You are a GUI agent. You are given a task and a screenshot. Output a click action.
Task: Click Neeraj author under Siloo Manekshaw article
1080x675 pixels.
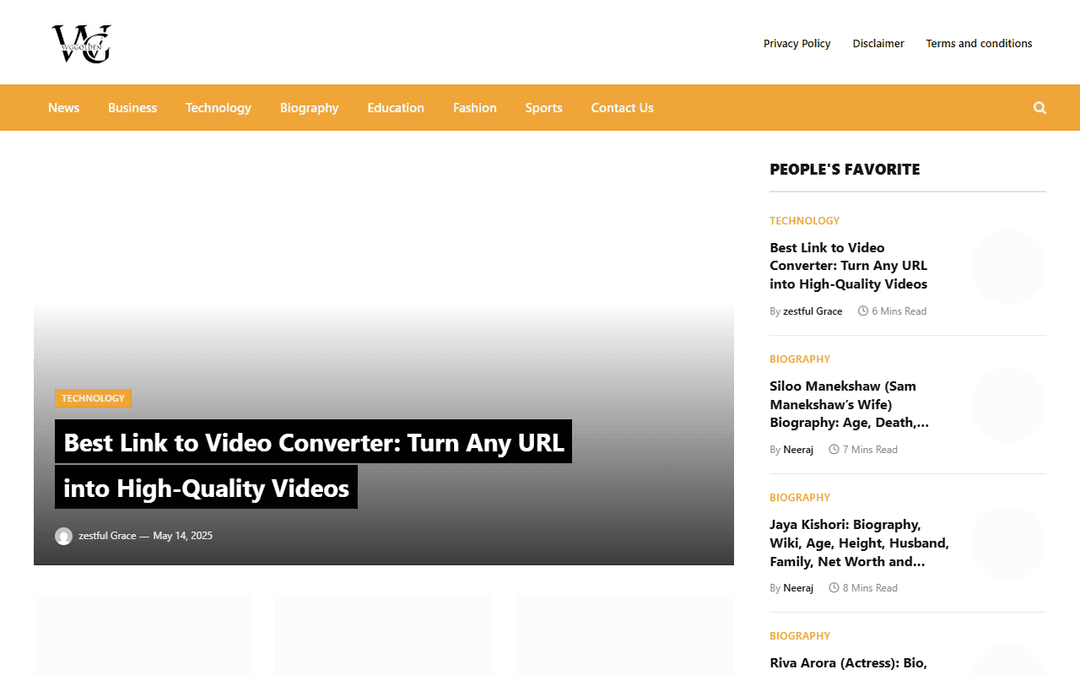(798, 450)
